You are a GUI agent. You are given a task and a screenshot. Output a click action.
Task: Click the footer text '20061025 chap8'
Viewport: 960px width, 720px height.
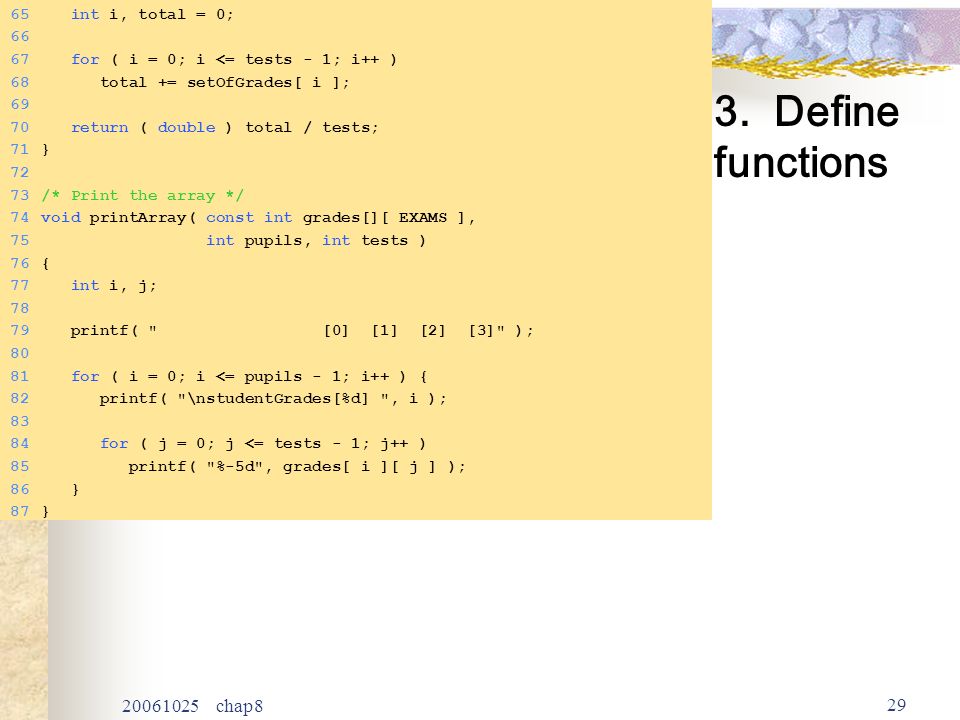(192, 706)
